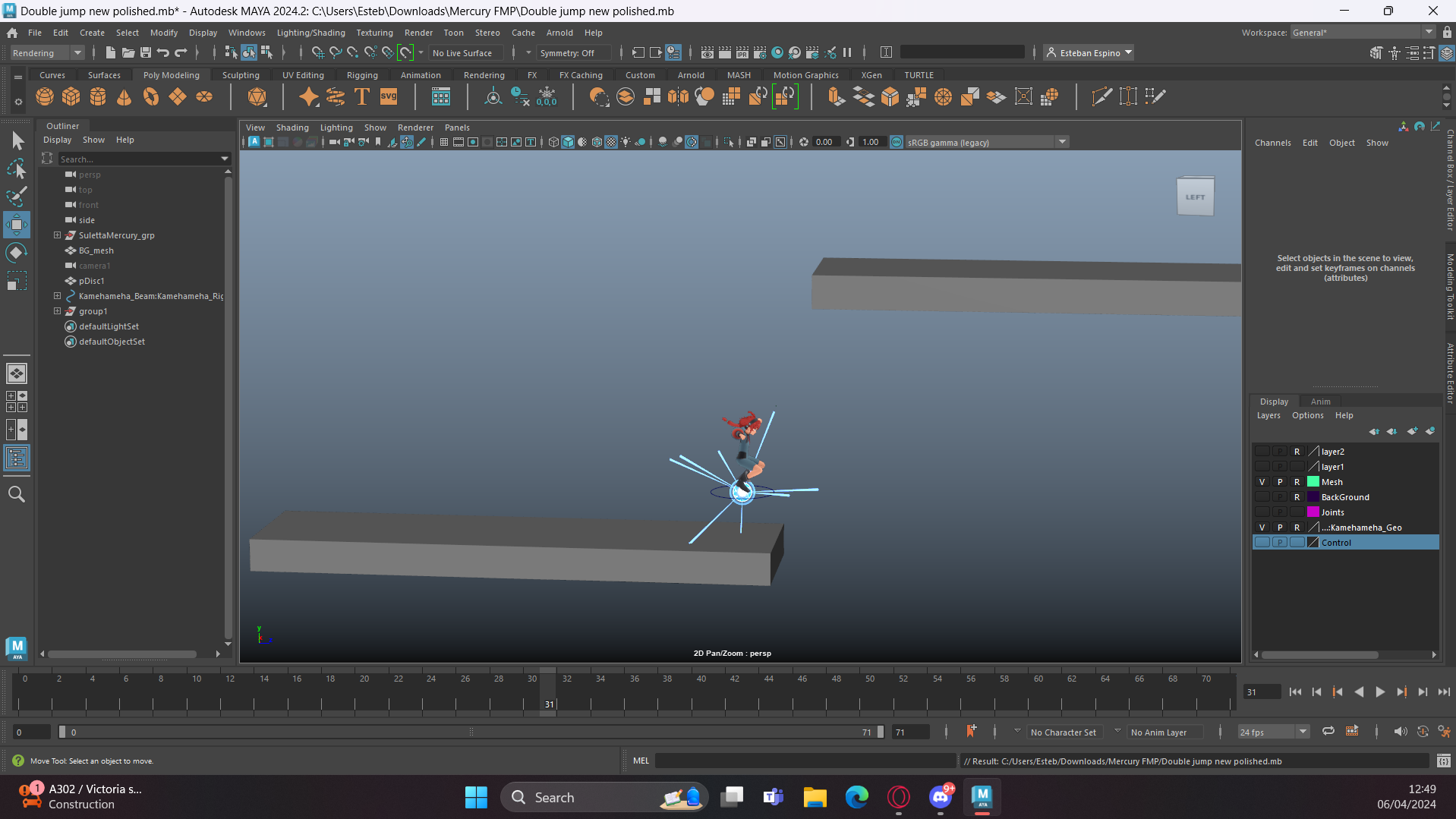Open the Lighting/Shading menu
The width and height of the screenshot is (1456, 819).
310,33
